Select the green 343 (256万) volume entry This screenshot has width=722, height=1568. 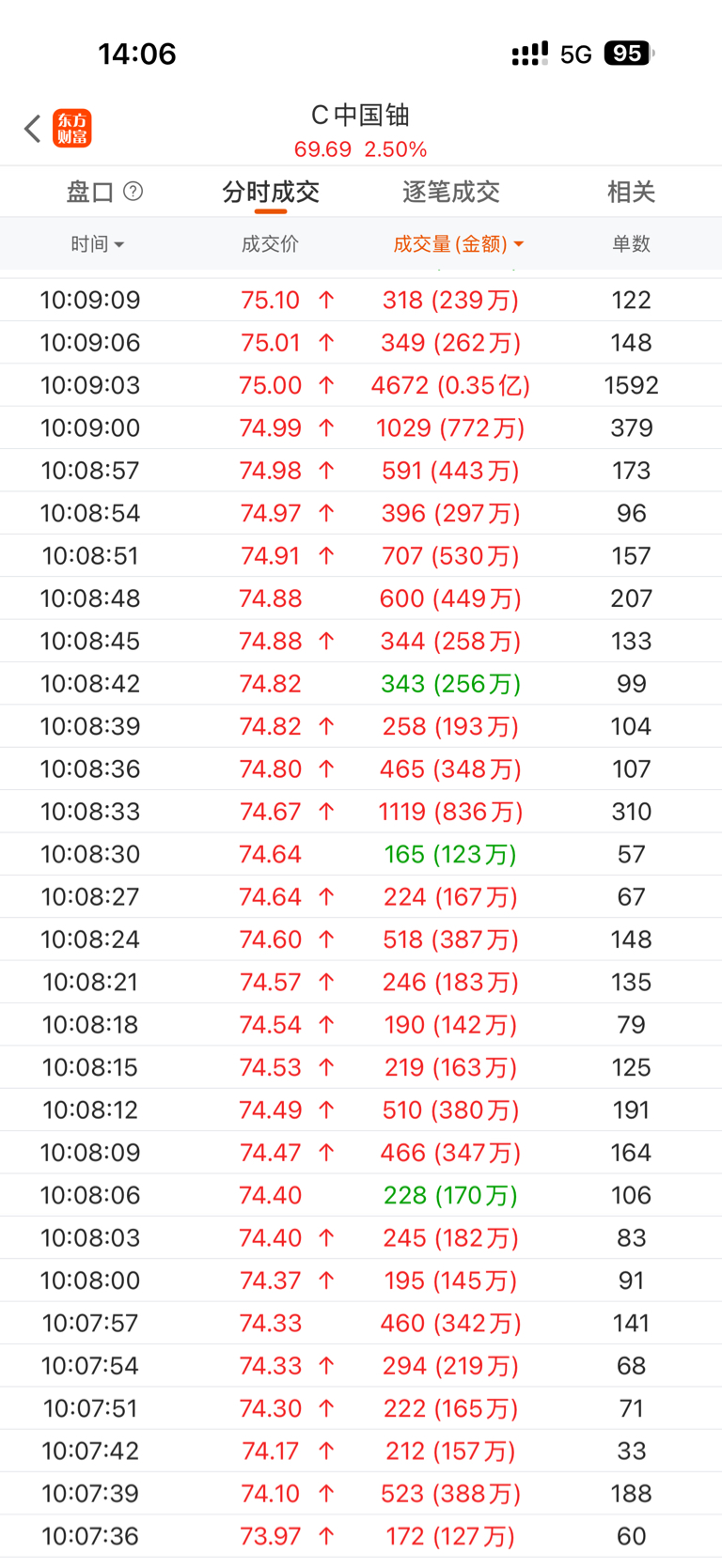coord(450,684)
